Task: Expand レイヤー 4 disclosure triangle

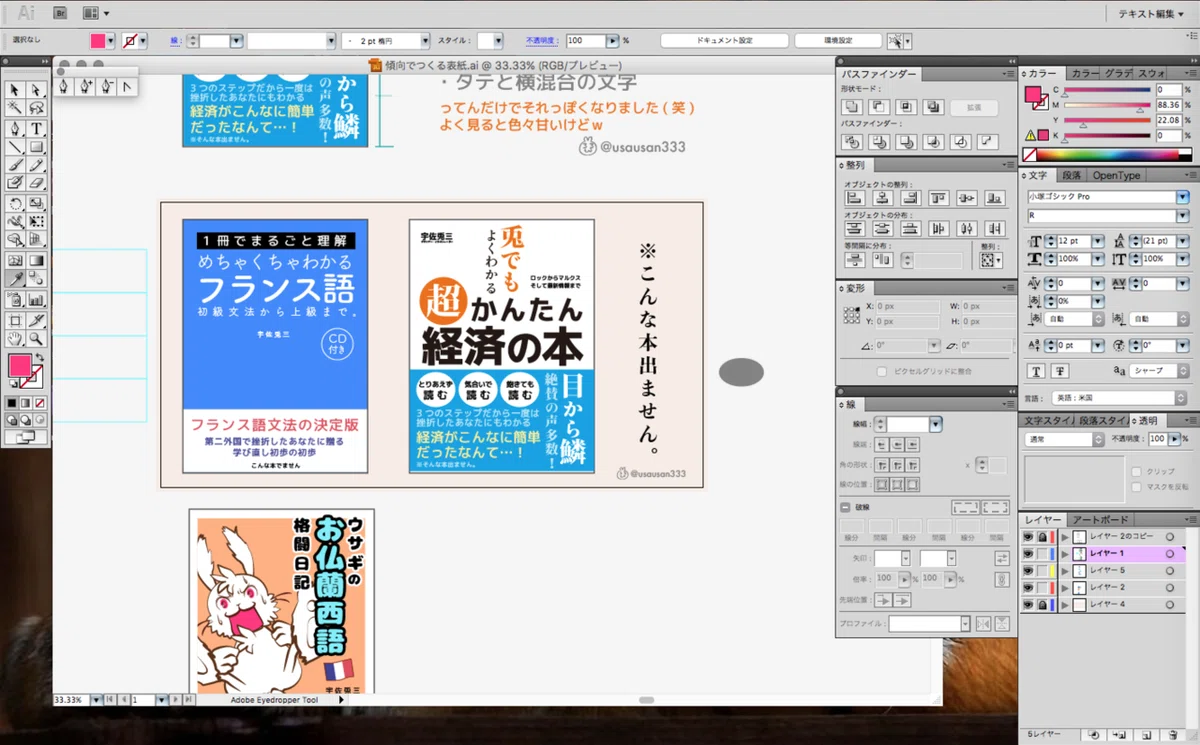Action: click(1065, 605)
